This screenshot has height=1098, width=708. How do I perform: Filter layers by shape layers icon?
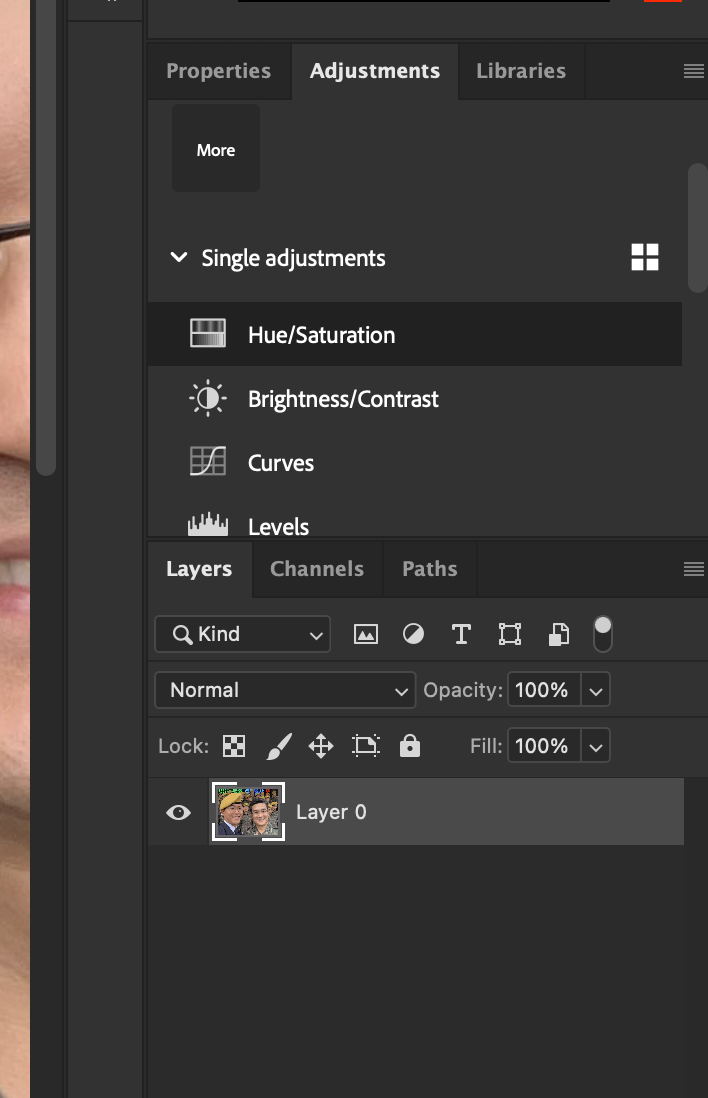(509, 634)
